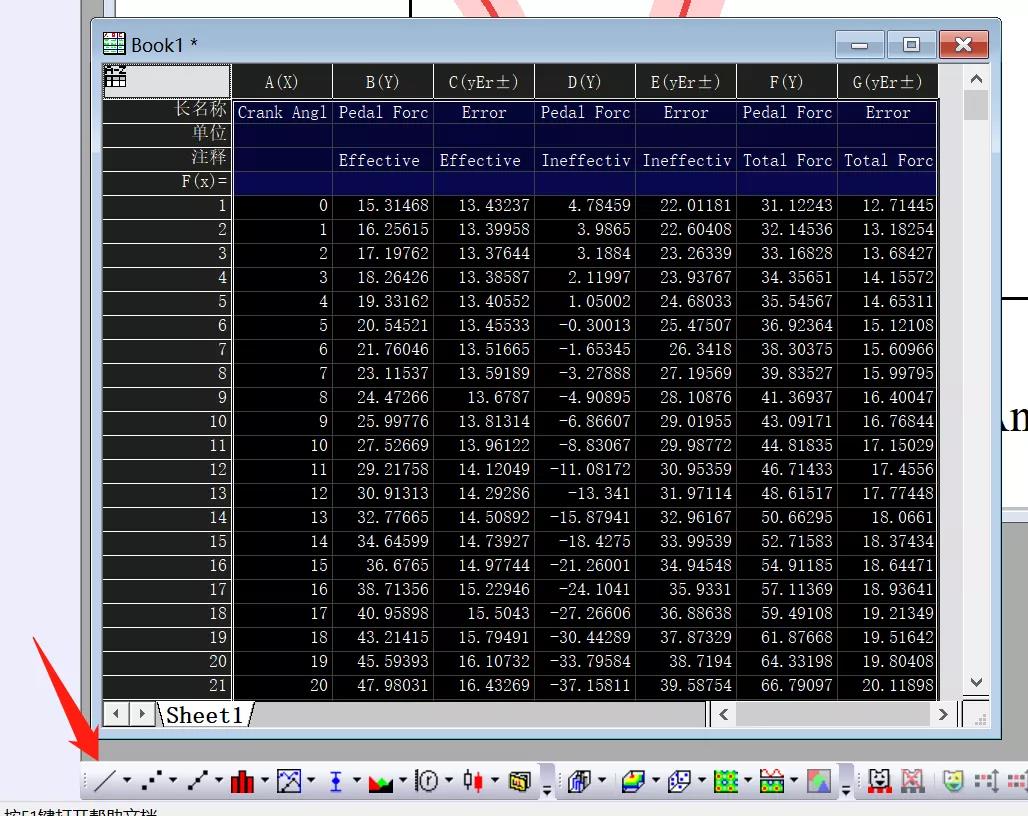Expand the Line + Symbol dropdown arrow
This screenshot has height=816, width=1028.
tap(219, 781)
